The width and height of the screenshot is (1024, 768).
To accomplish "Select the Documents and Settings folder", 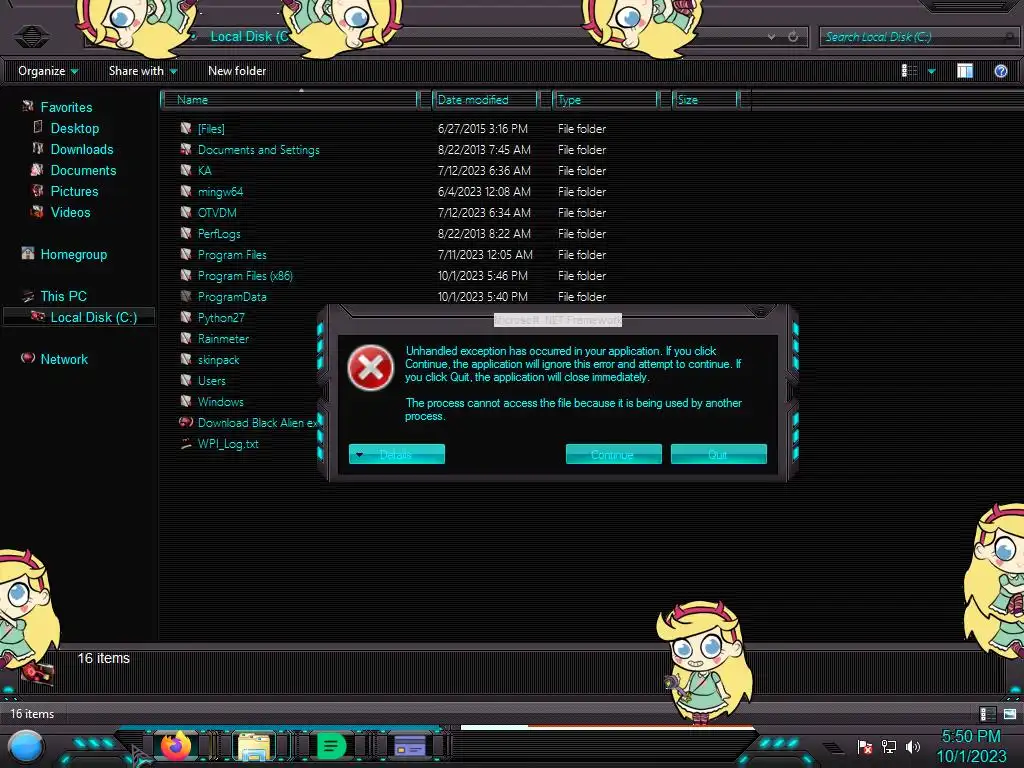I will pos(259,150).
